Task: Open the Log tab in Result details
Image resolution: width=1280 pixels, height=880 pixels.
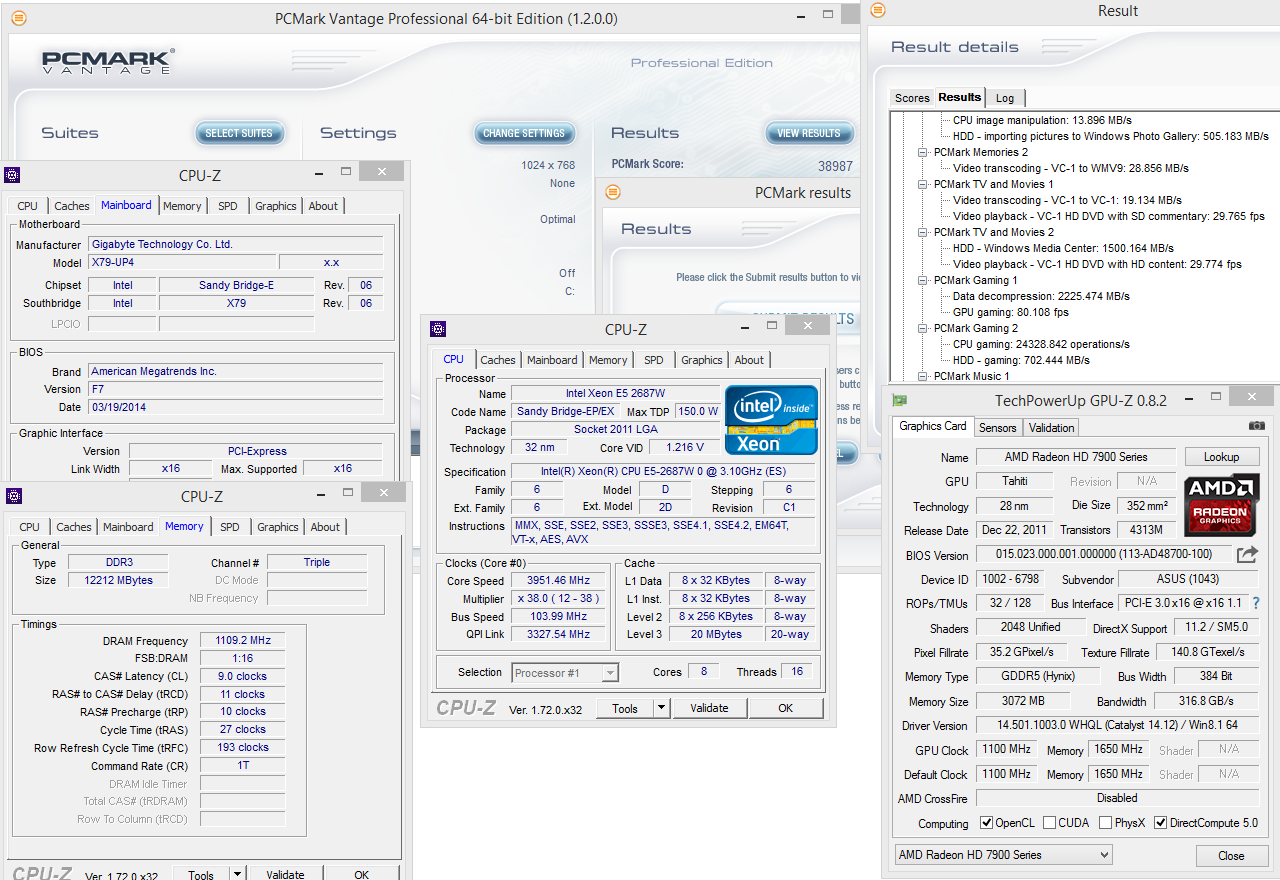Action: click(1005, 98)
